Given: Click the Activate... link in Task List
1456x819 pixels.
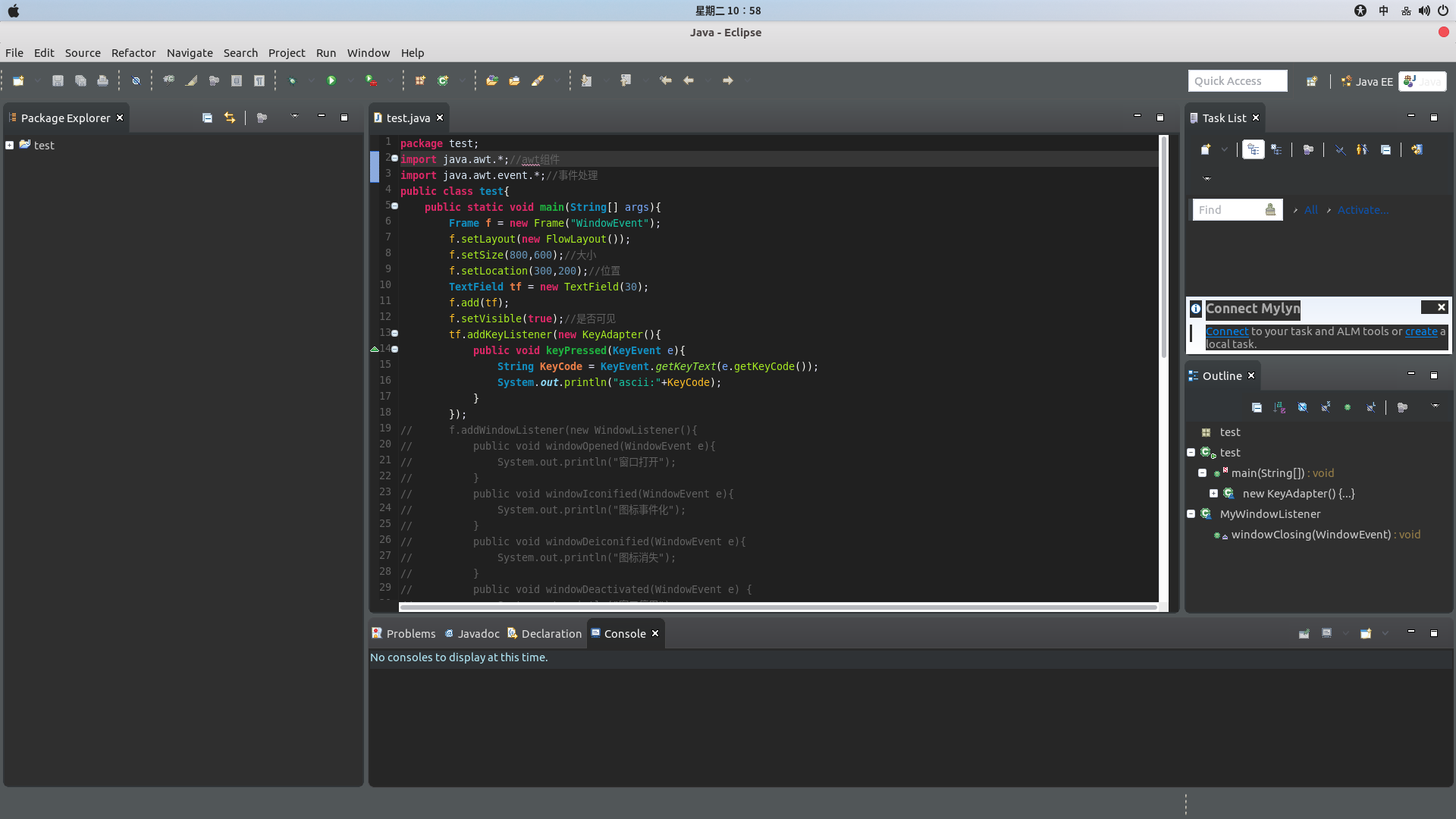Looking at the screenshot, I should 1363,210.
